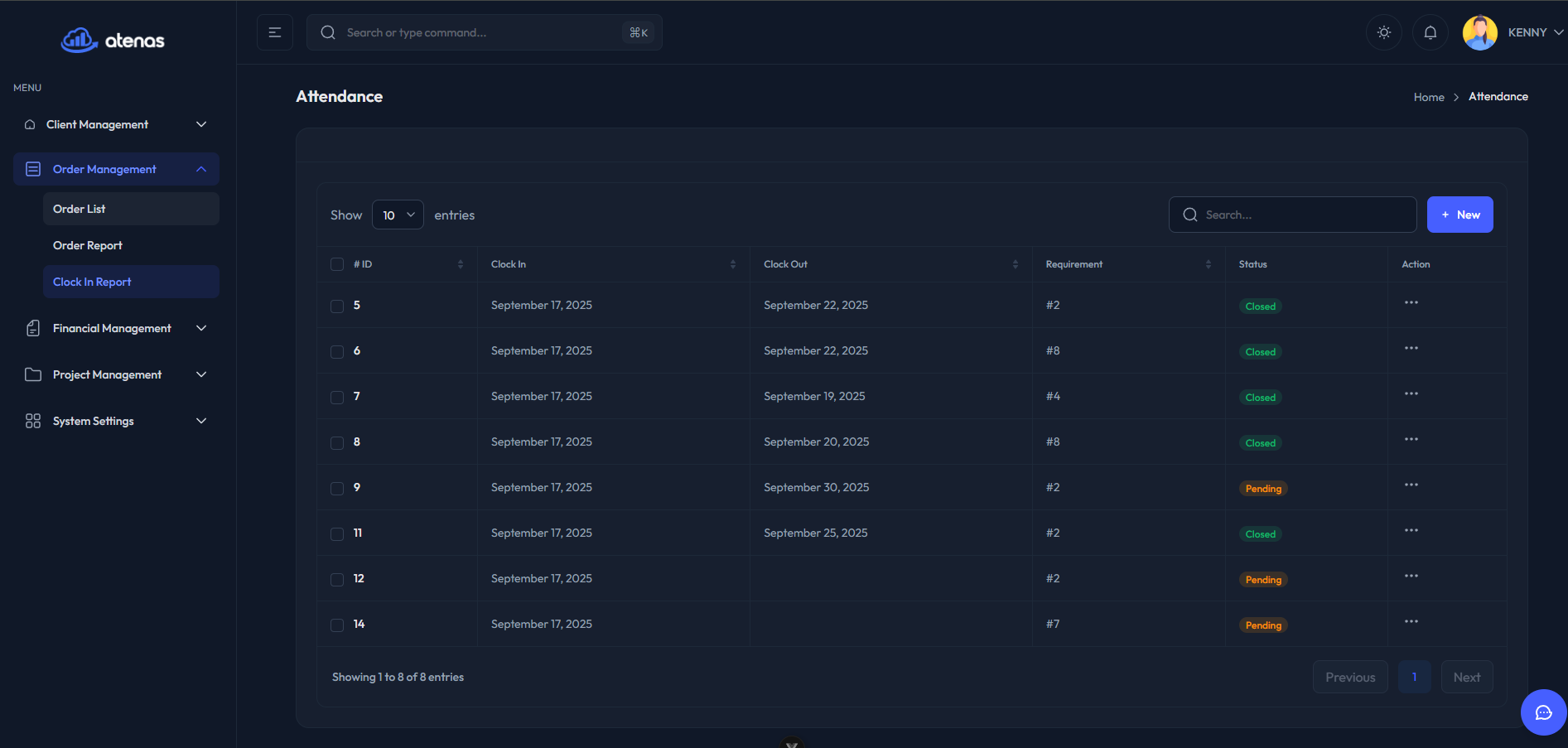Go to Home via breadcrumb link

(x=1428, y=98)
